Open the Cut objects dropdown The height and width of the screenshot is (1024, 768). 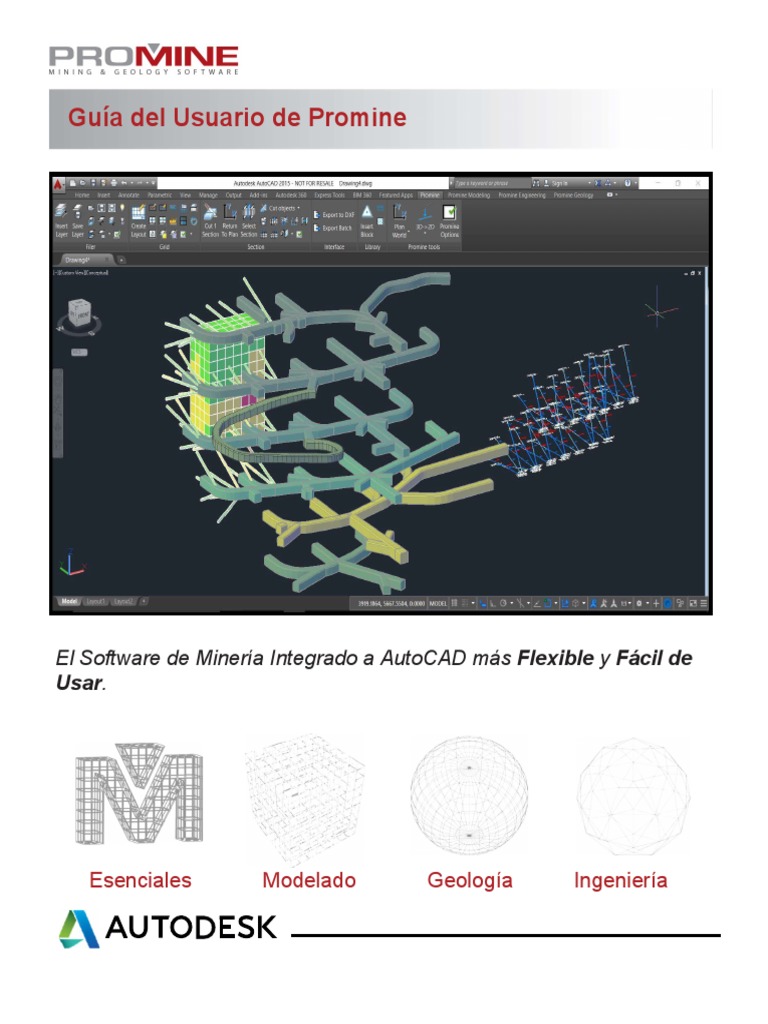281,208
